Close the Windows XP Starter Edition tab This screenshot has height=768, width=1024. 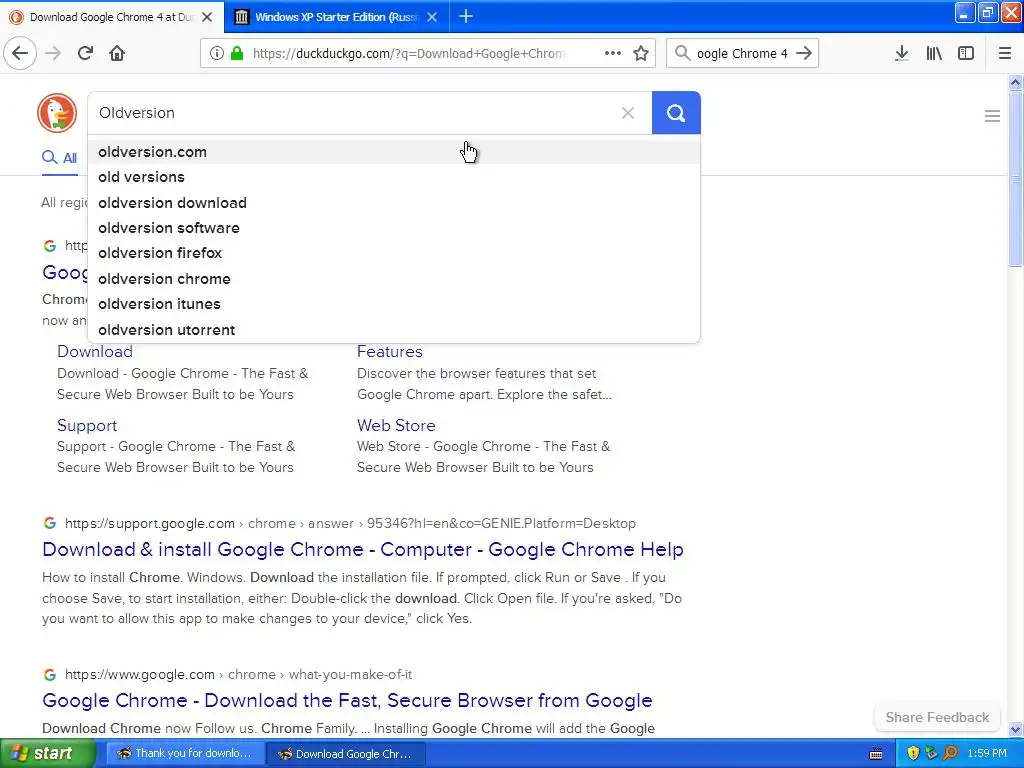point(432,17)
